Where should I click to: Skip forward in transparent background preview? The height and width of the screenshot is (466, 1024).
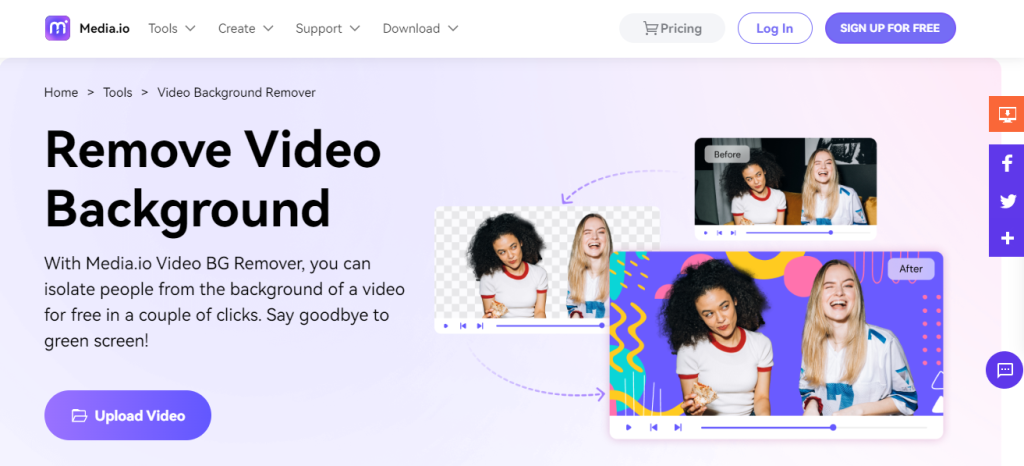point(480,326)
